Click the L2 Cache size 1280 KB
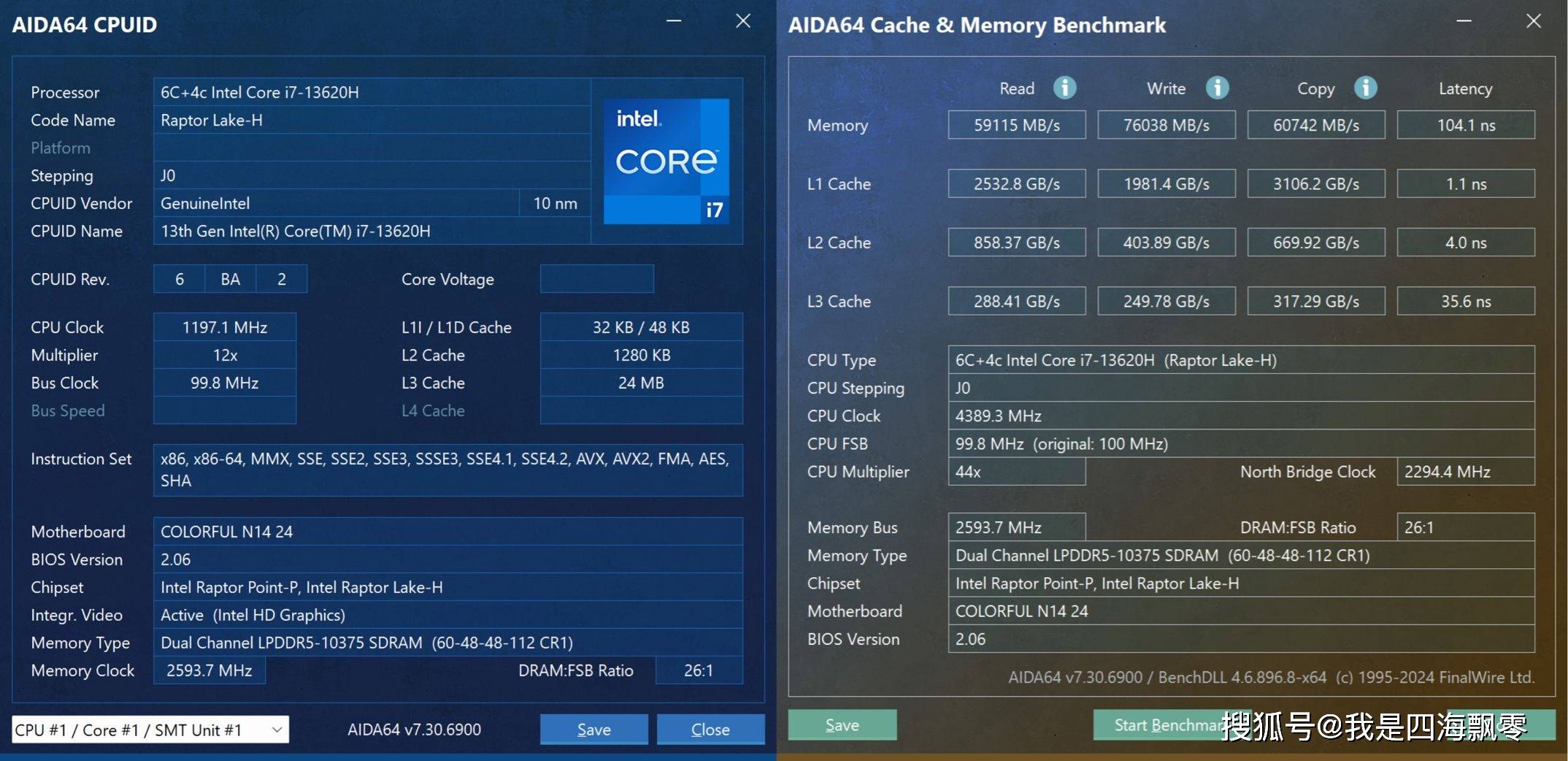The height and width of the screenshot is (761, 1568). tap(641, 355)
